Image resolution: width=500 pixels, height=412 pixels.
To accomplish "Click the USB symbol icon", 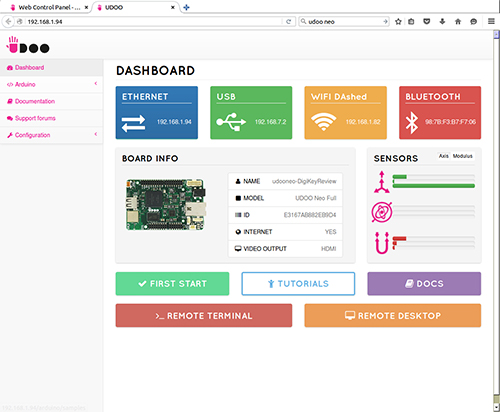I will 231,122.
